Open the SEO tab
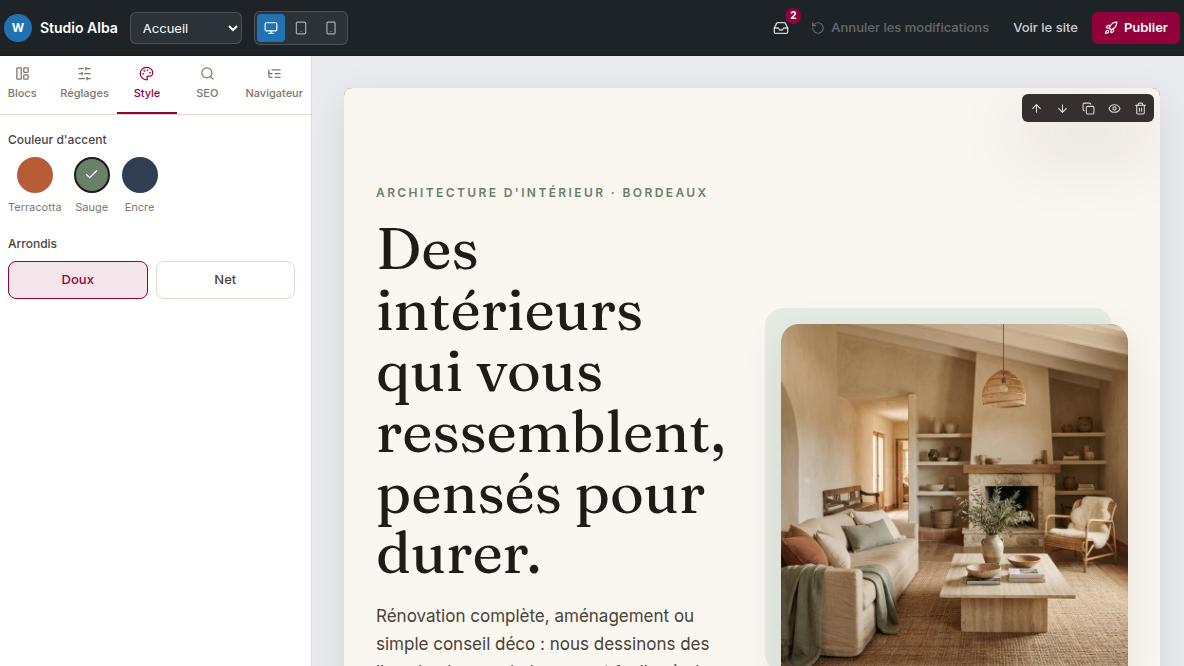The width and height of the screenshot is (1184, 666). [x=207, y=83]
